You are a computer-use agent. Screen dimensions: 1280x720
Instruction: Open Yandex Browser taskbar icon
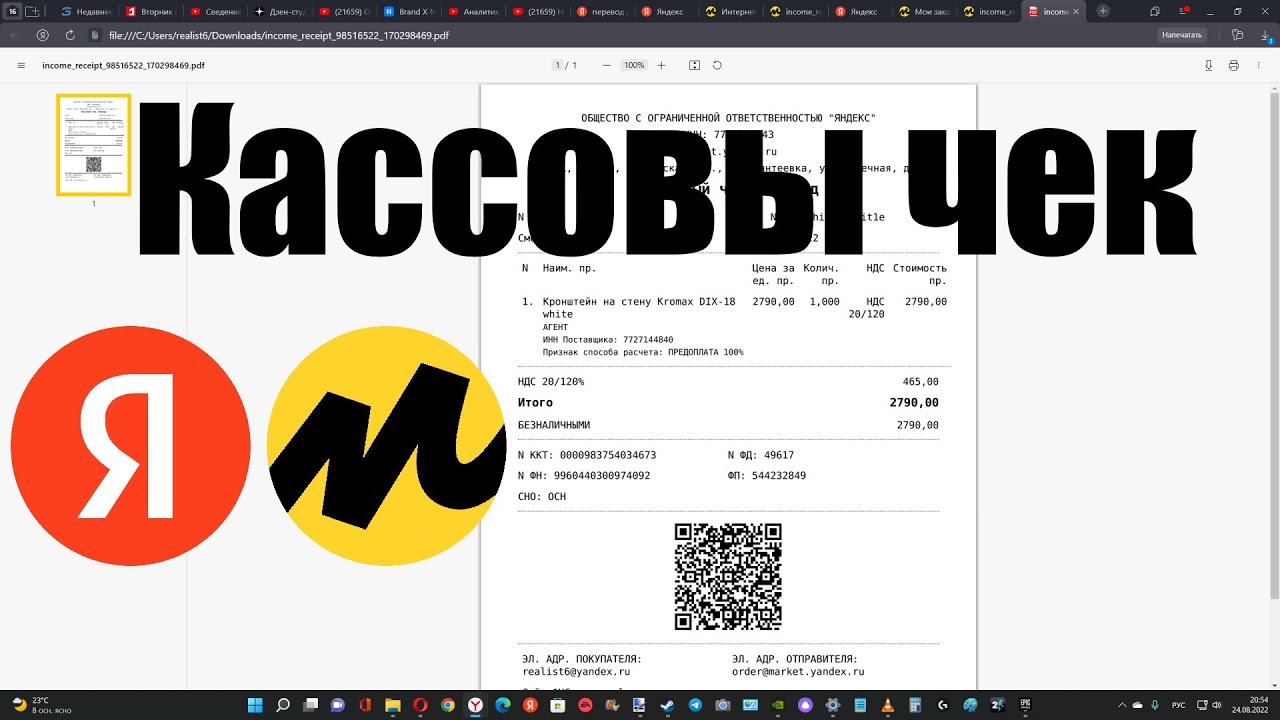tap(475, 705)
